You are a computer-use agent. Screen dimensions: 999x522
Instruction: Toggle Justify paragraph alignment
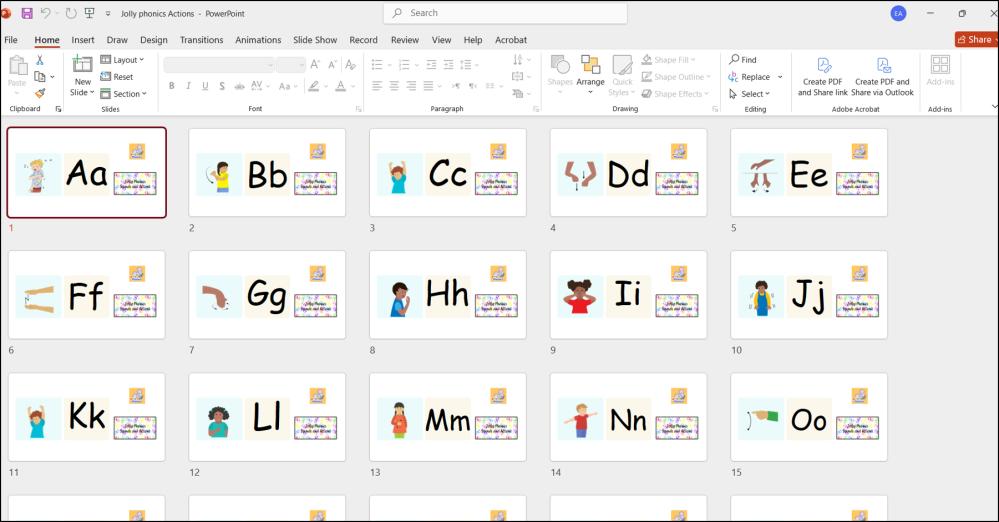[x=428, y=85]
